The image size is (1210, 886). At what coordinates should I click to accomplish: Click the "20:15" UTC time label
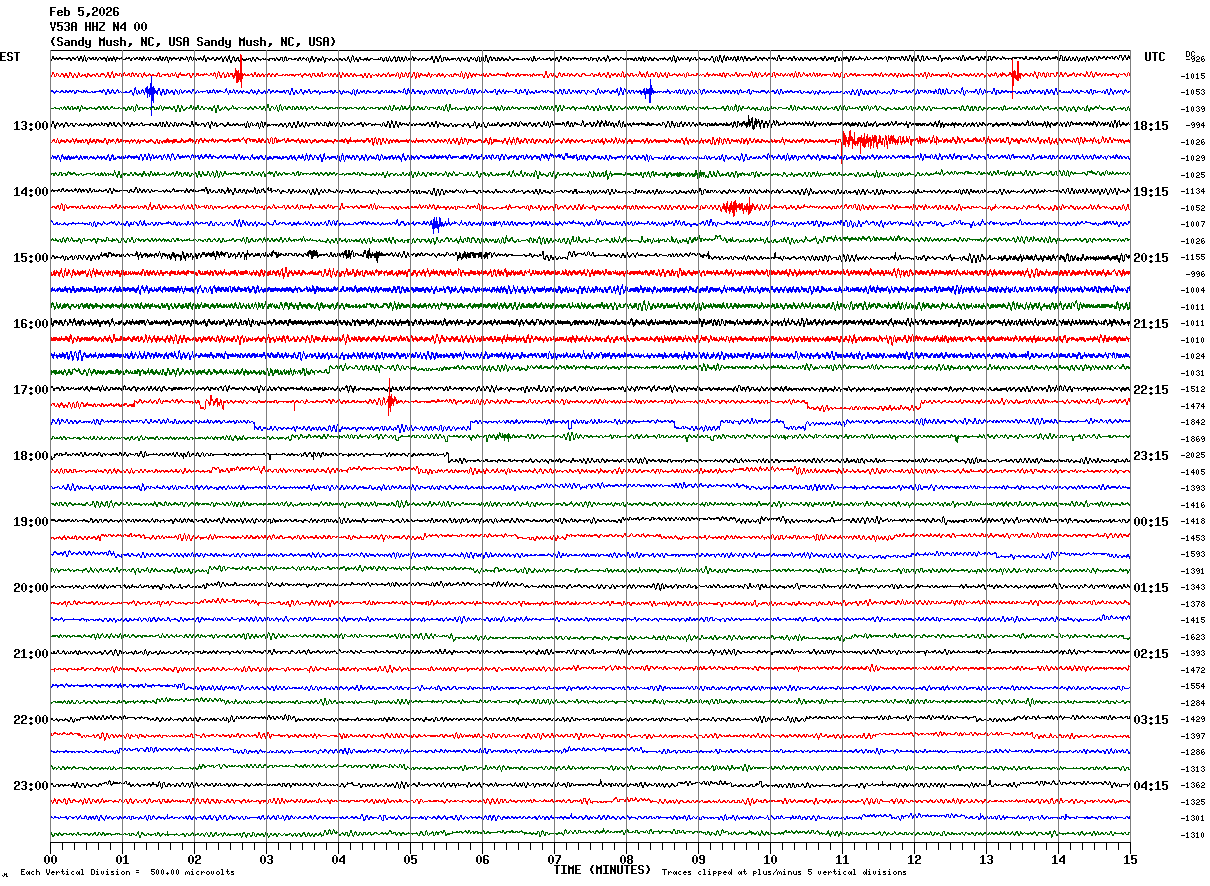coord(1151,258)
